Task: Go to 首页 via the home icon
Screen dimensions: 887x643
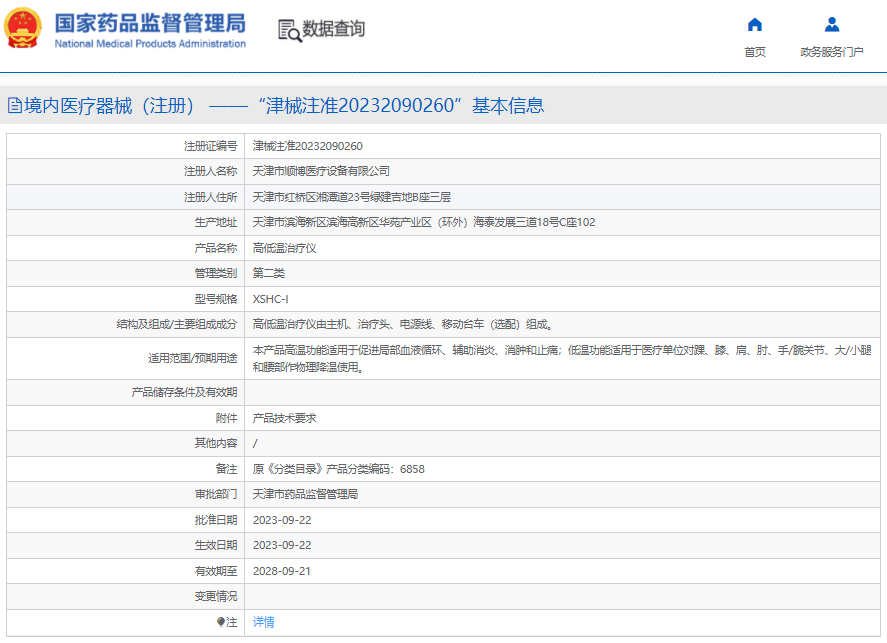Action: pos(755,24)
